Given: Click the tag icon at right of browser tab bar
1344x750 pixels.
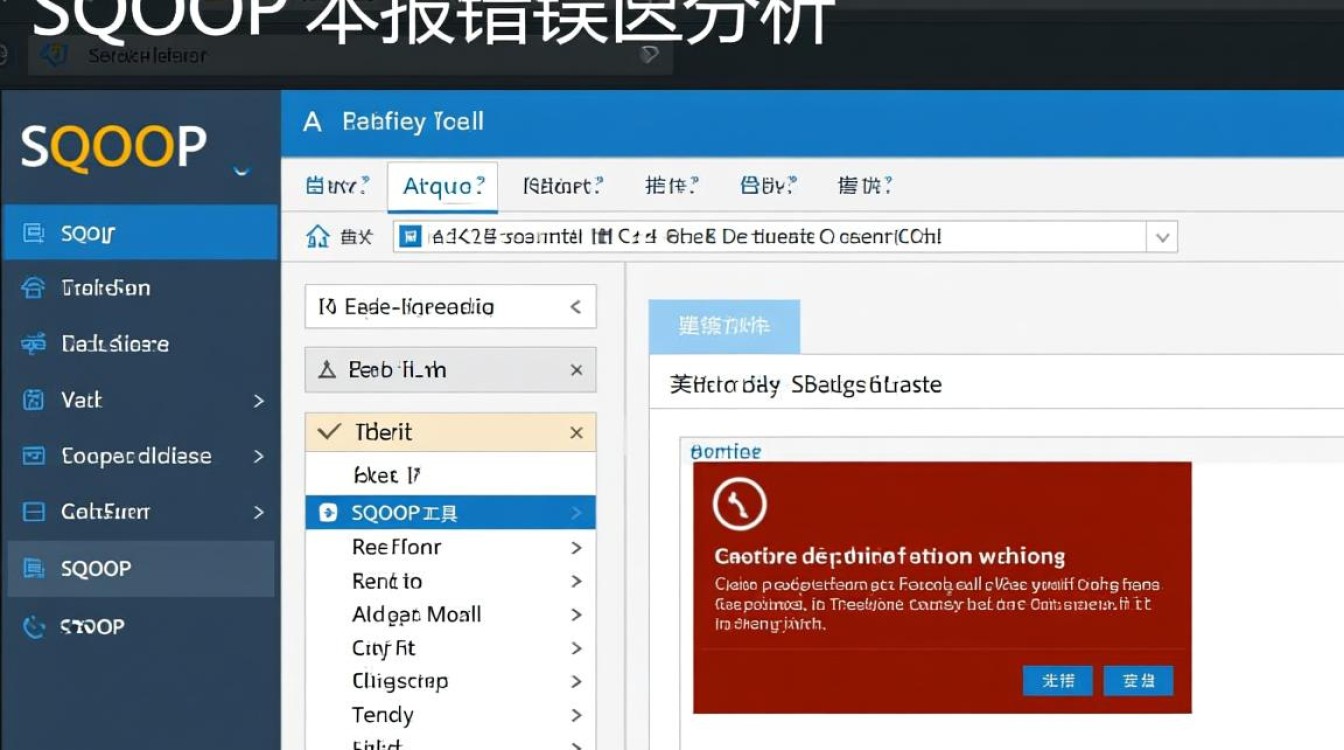Looking at the screenshot, I should coord(649,55).
